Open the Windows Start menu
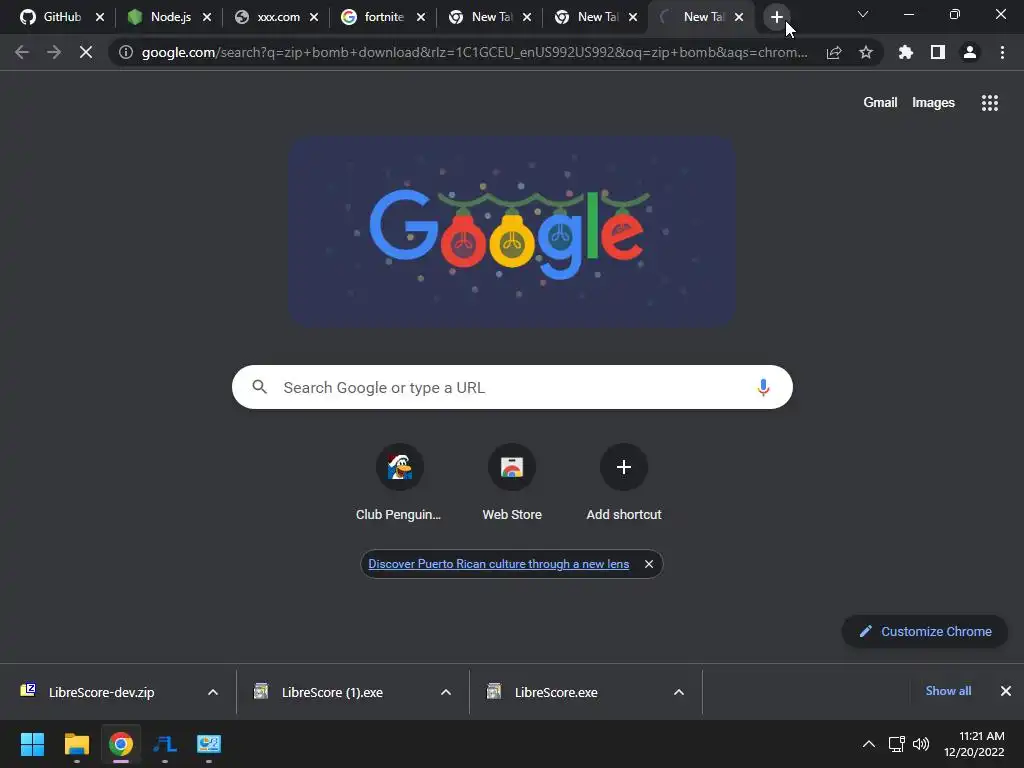 [33, 744]
